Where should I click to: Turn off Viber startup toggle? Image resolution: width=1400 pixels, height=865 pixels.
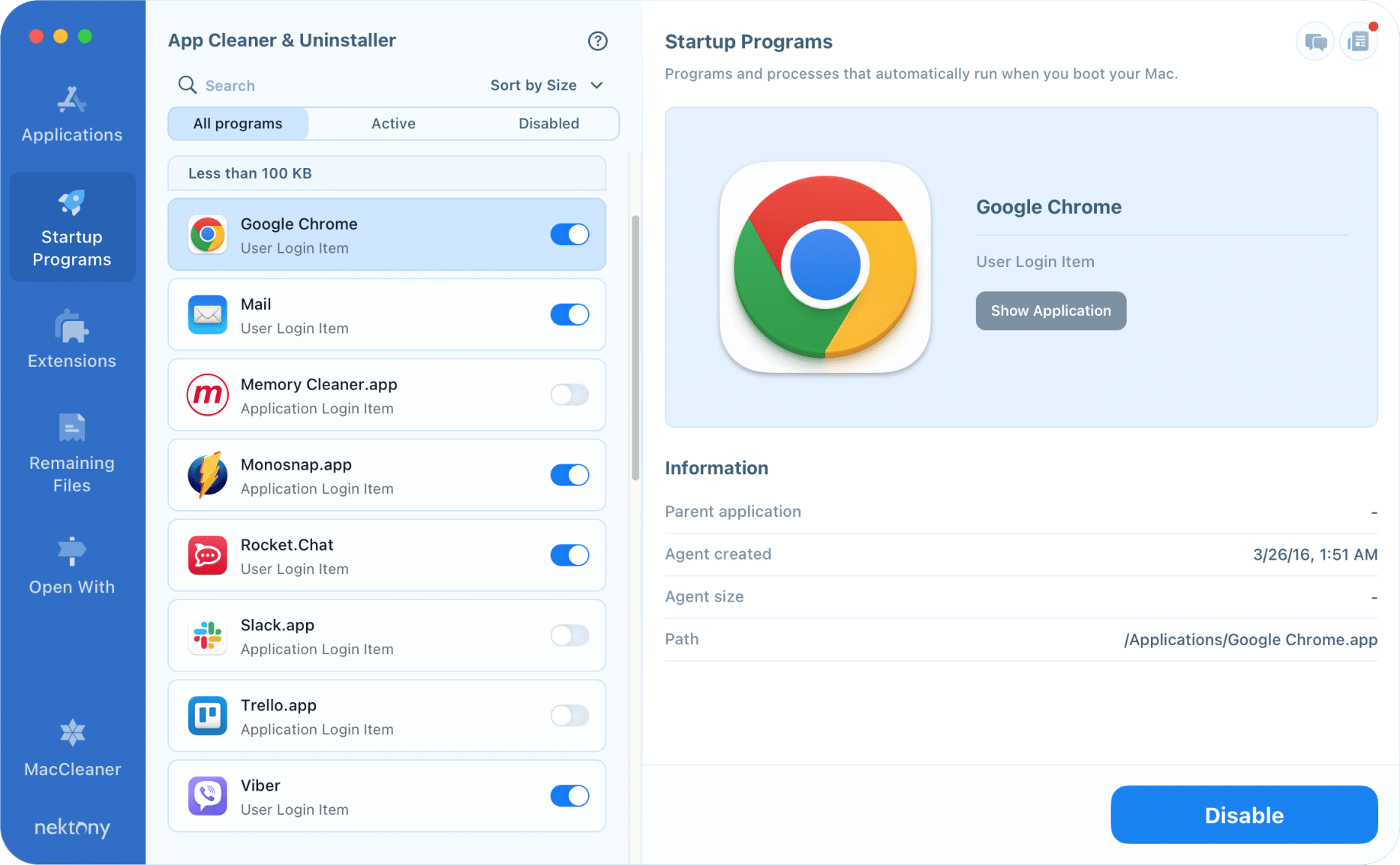[569, 796]
